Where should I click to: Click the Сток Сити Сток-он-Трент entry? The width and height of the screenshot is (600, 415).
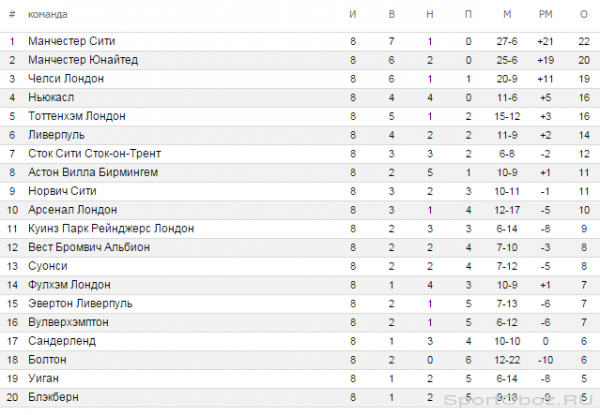(x=95, y=153)
